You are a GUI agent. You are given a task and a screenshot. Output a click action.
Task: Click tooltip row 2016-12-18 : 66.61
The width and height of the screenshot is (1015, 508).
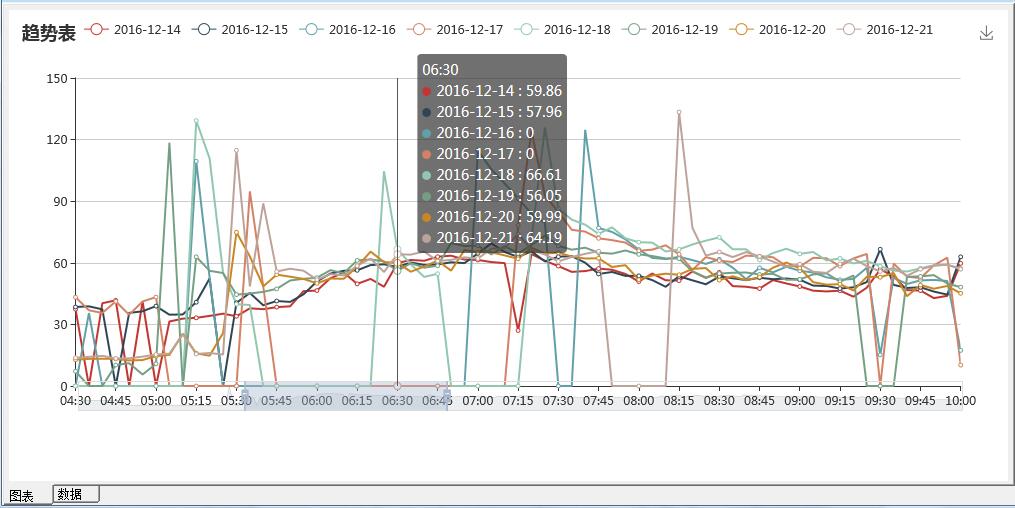(x=492, y=175)
